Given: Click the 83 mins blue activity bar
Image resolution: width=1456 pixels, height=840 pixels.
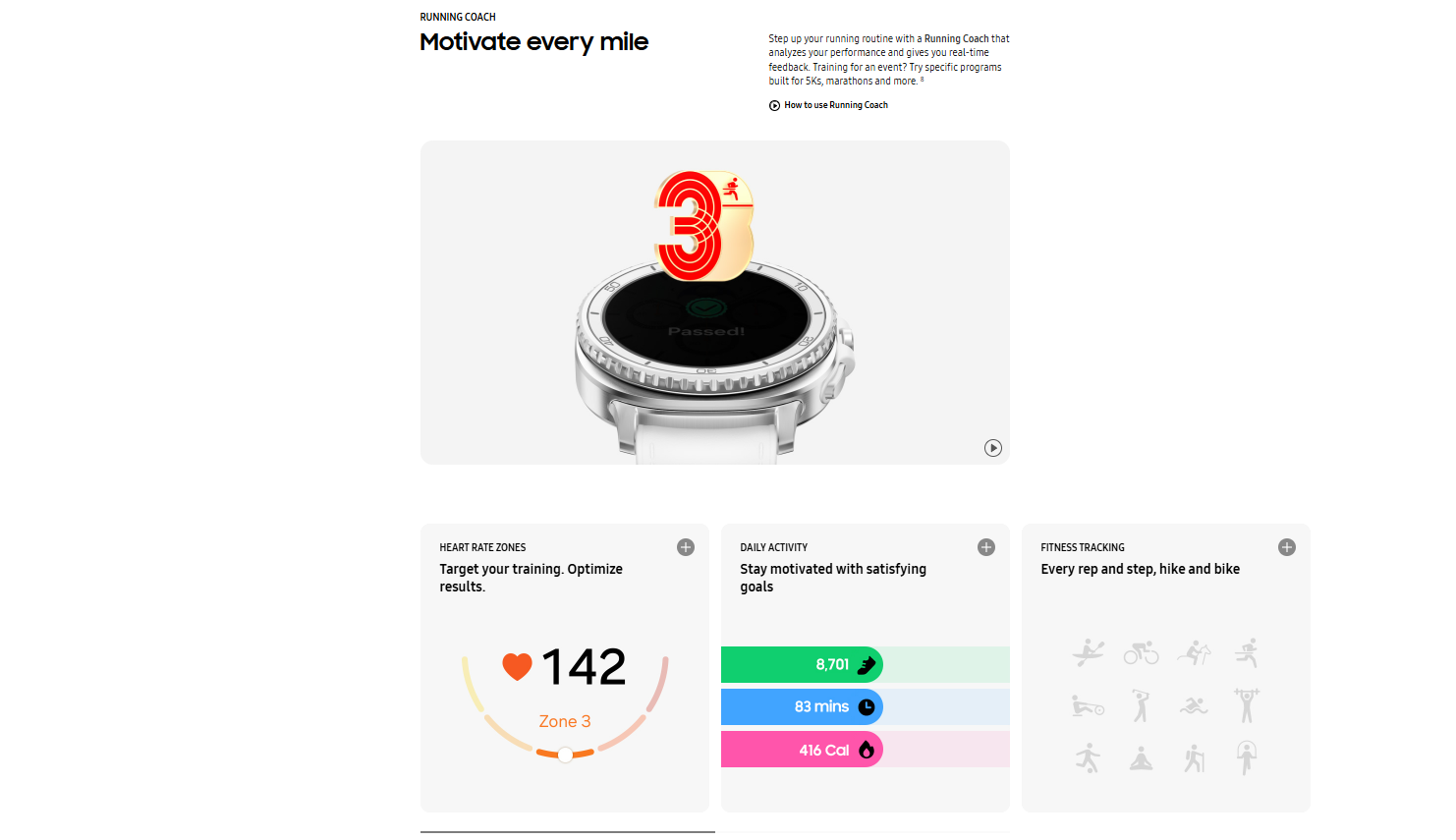Looking at the screenshot, I should click(x=802, y=707).
